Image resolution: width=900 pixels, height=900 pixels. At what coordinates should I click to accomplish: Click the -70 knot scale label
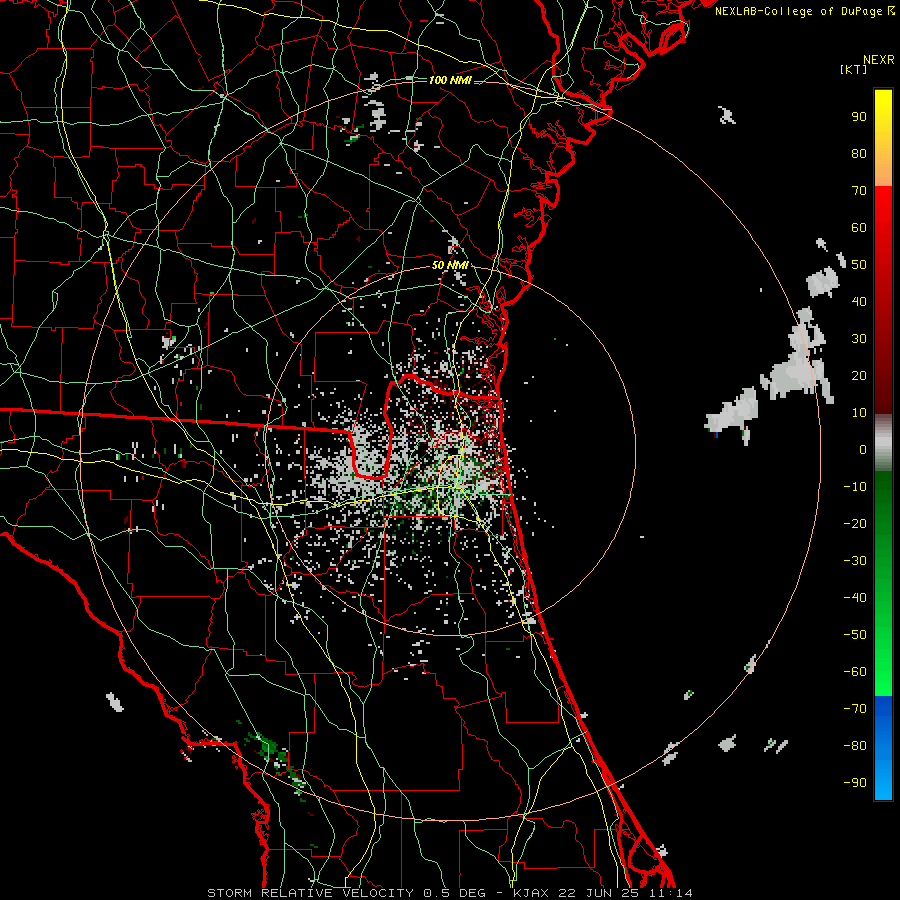pos(855,709)
